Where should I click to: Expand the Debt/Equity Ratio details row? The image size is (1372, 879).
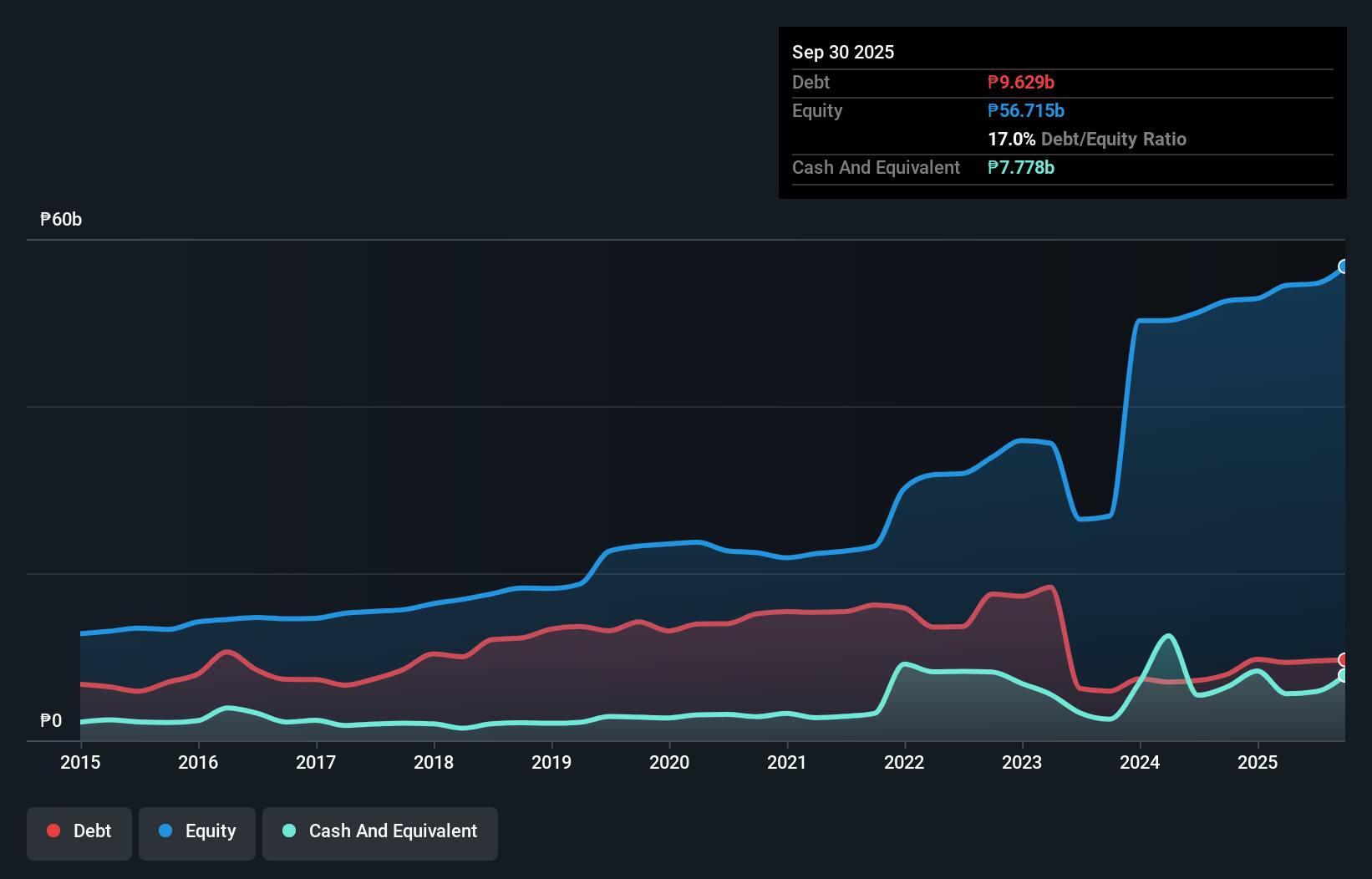coord(1087,140)
